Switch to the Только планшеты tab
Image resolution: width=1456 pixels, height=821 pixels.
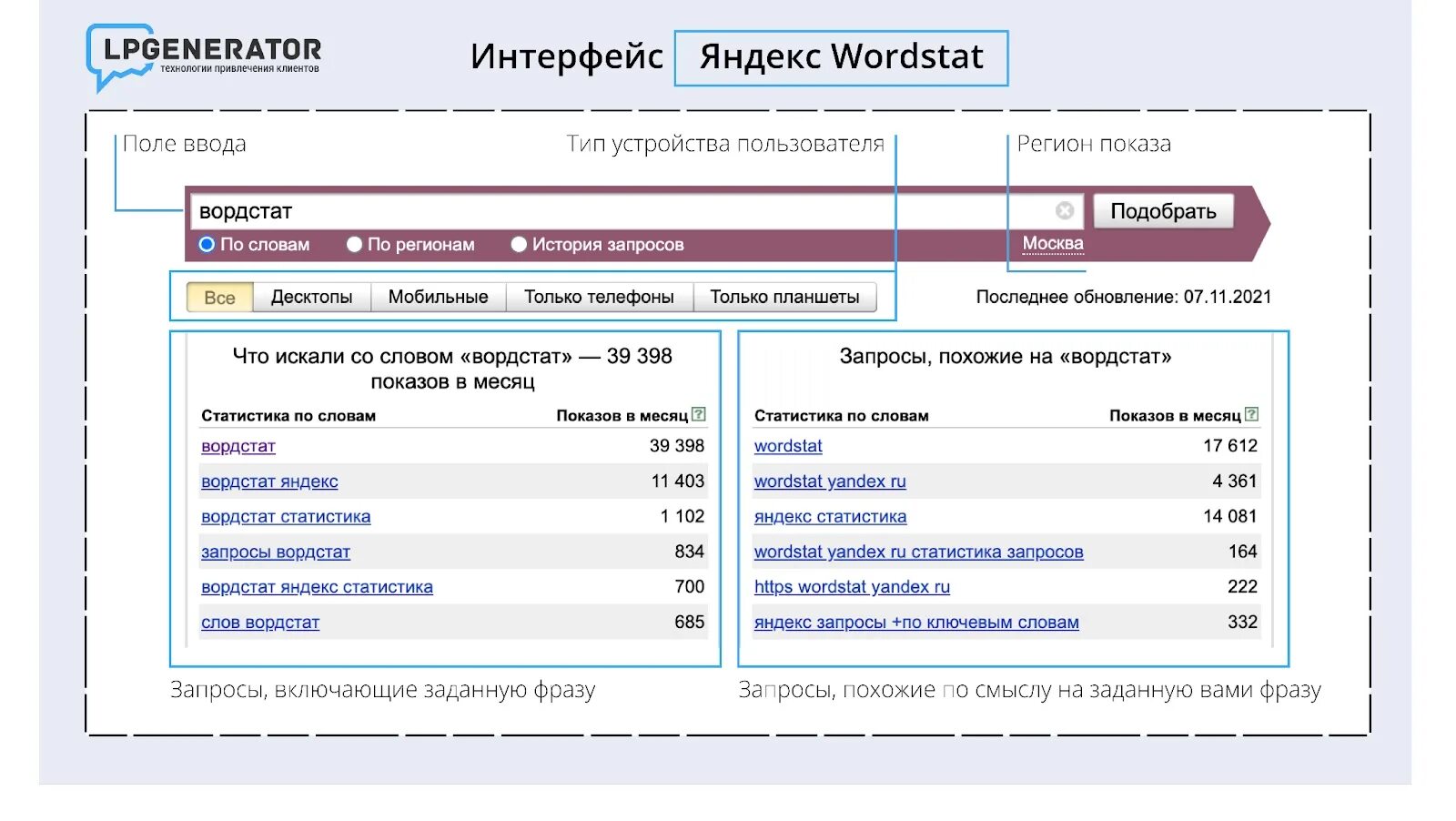click(784, 298)
